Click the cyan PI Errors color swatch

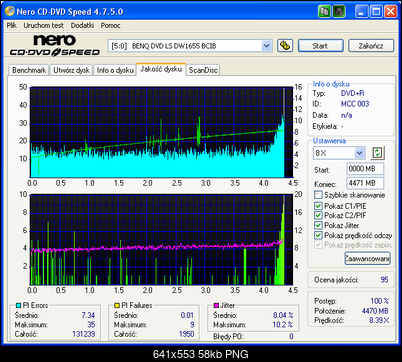click(18, 305)
